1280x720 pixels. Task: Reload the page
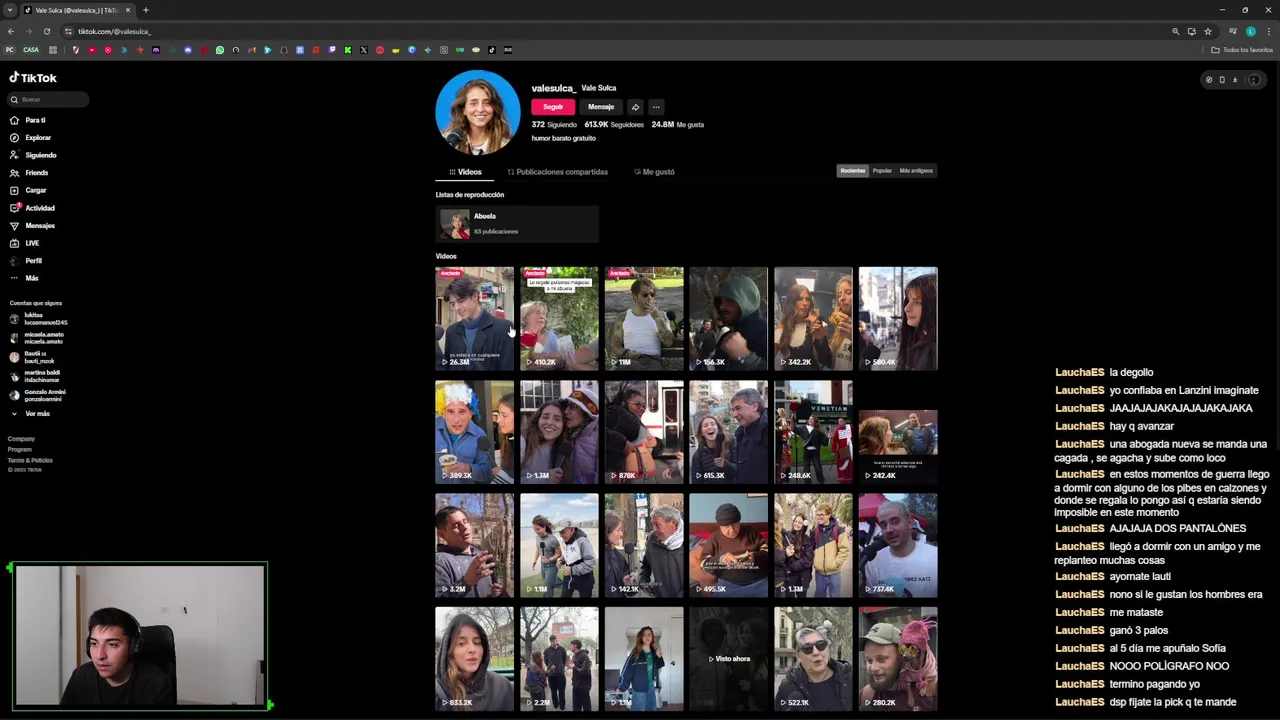(46, 31)
